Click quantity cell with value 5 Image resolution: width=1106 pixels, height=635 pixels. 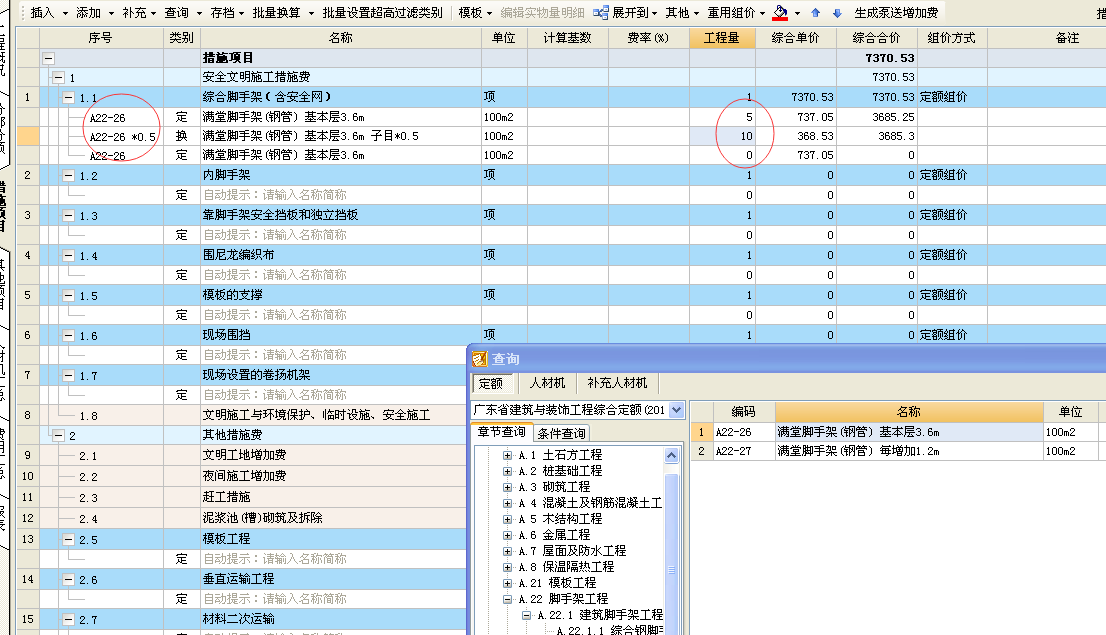pos(722,117)
